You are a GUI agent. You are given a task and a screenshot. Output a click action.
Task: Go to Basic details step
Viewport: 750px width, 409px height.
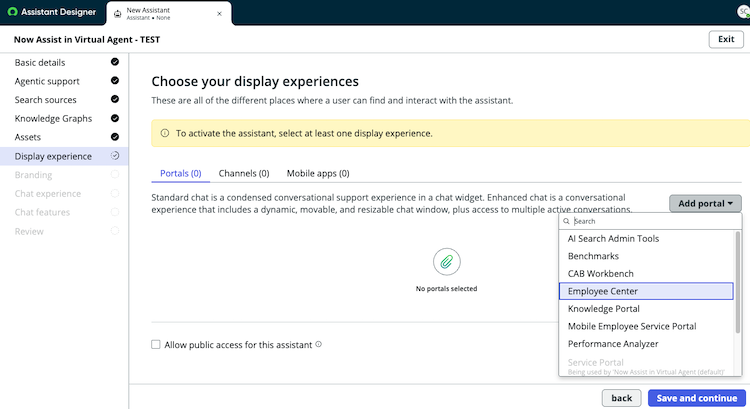[64, 62]
